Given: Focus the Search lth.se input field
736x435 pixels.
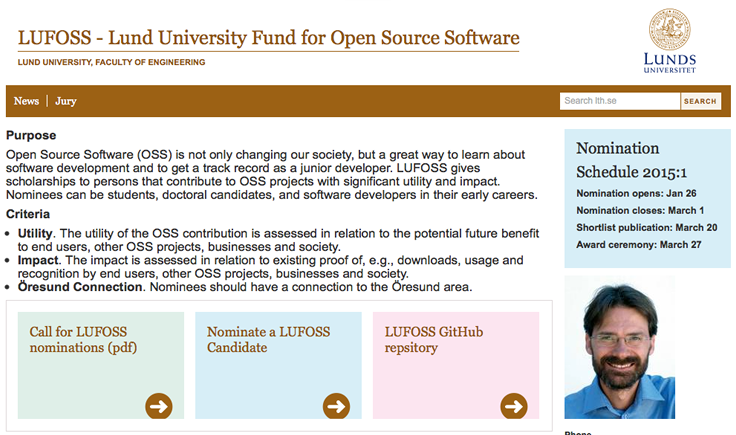Looking at the screenshot, I should (620, 101).
